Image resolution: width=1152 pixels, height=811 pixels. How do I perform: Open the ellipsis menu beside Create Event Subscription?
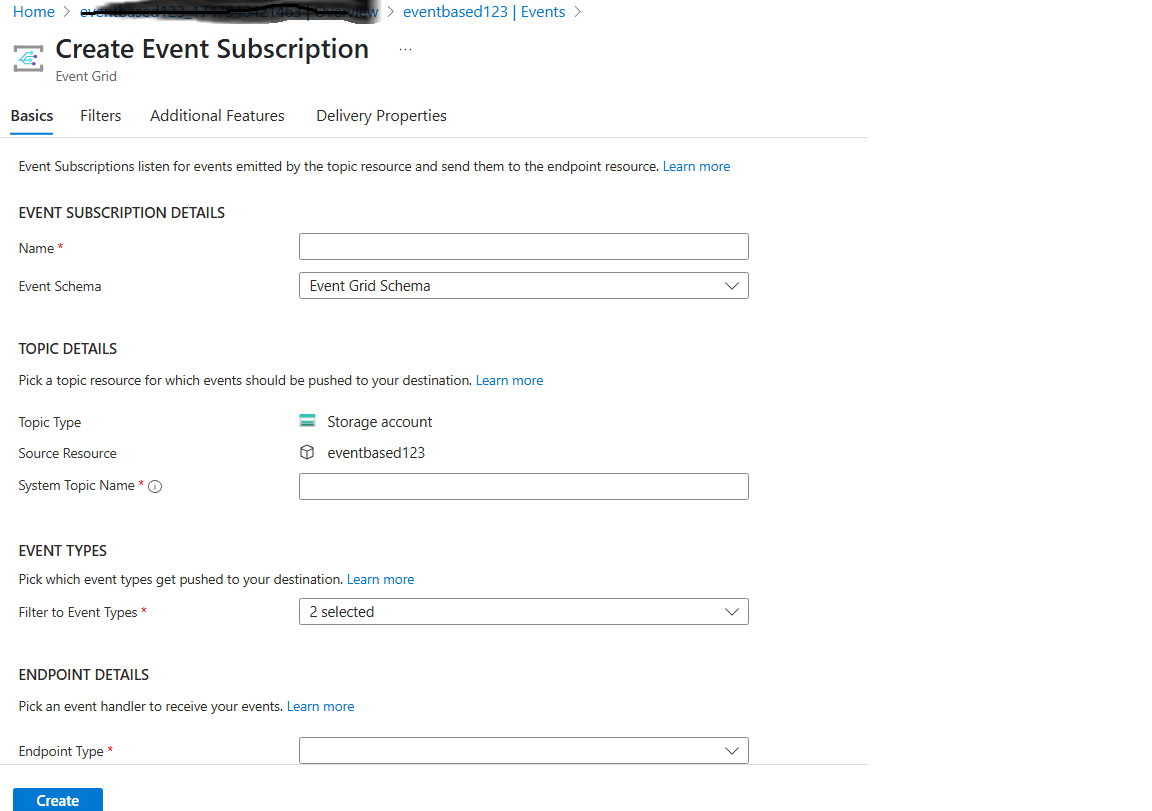405,47
